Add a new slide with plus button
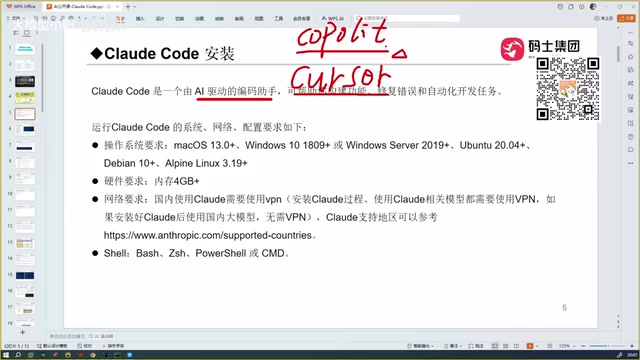This screenshot has height=360, width=640. tap(22, 333)
